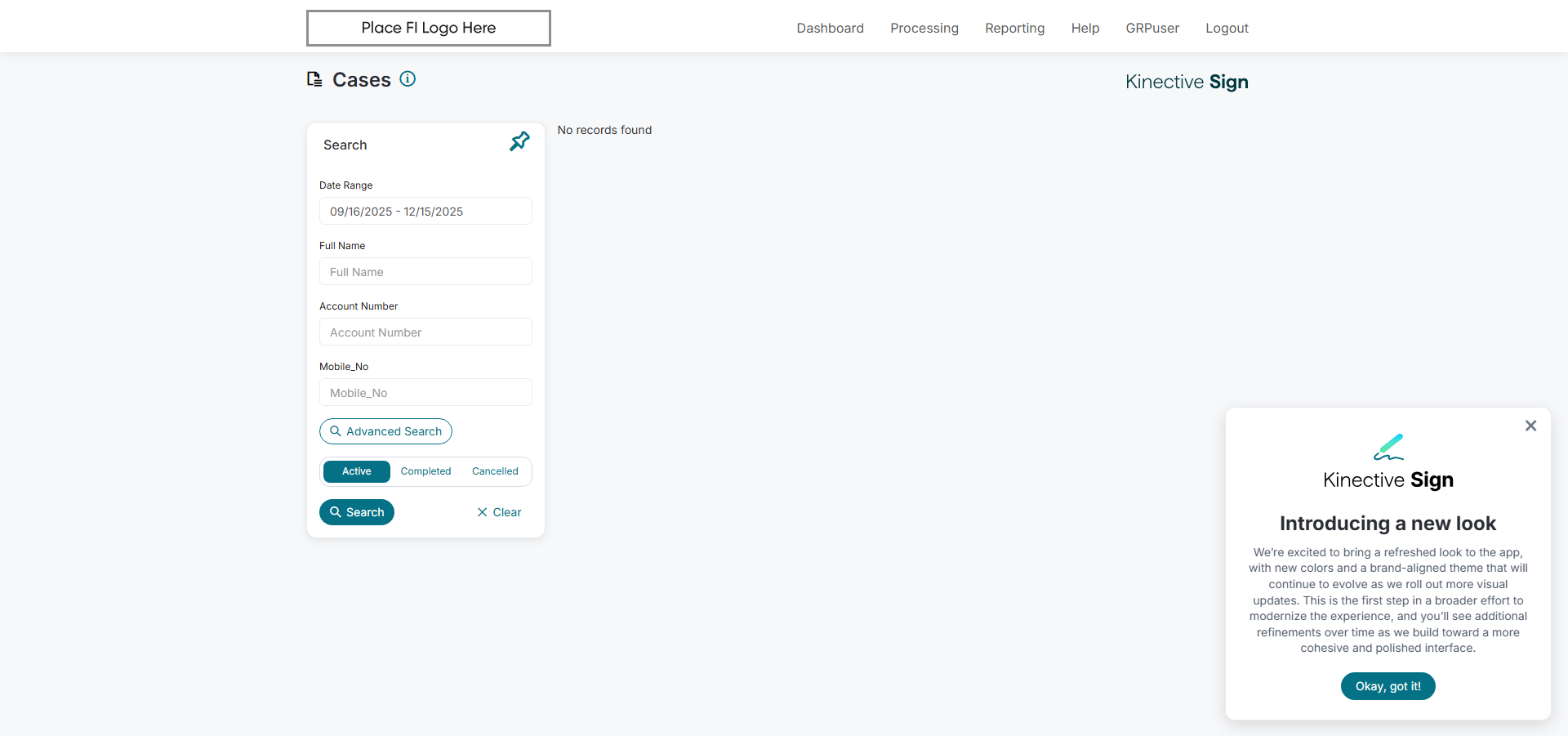Click the Place FI Logo Here box
The height and width of the screenshot is (736, 1568).
(x=429, y=28)
